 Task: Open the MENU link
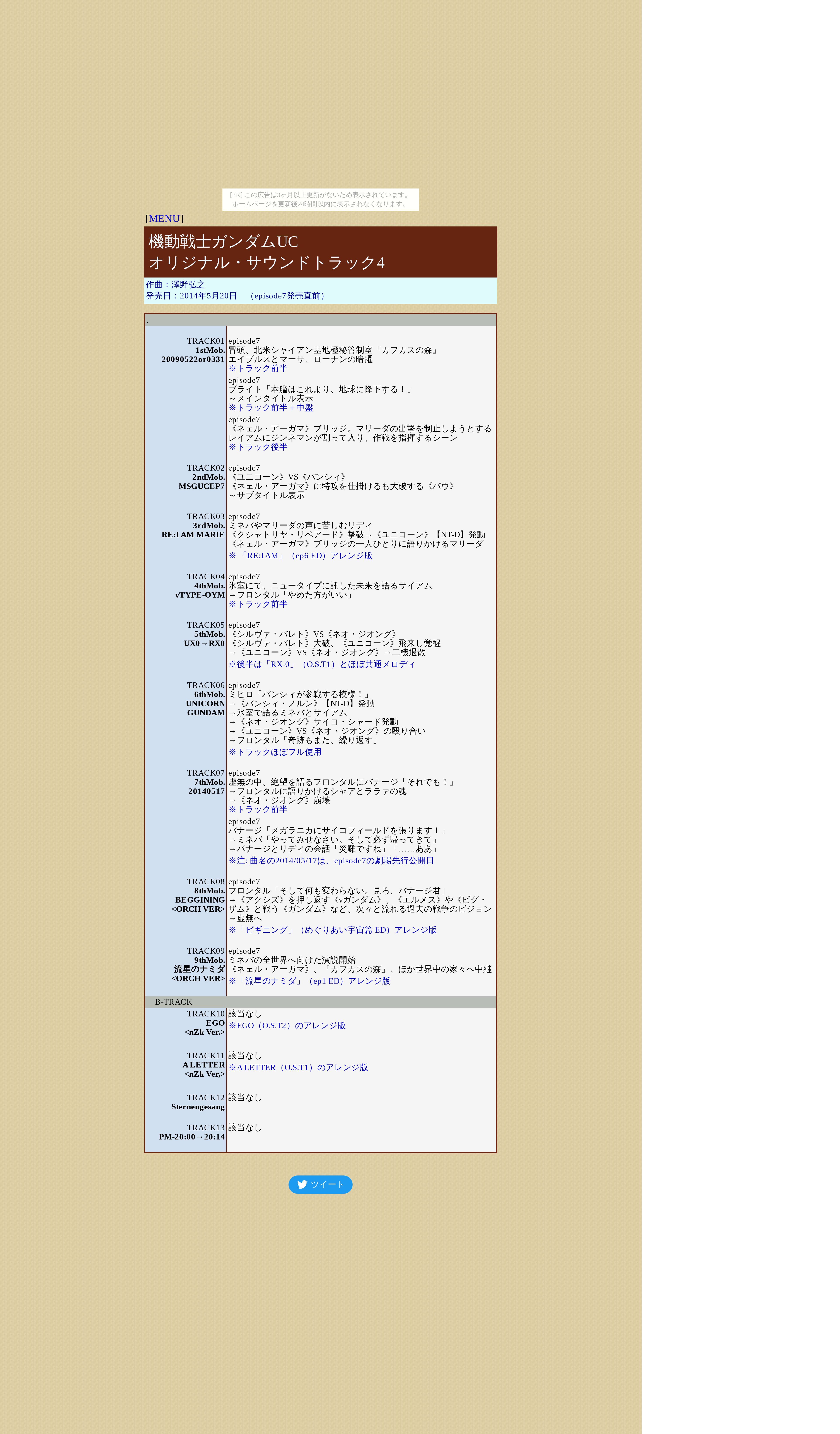(164, 219)
